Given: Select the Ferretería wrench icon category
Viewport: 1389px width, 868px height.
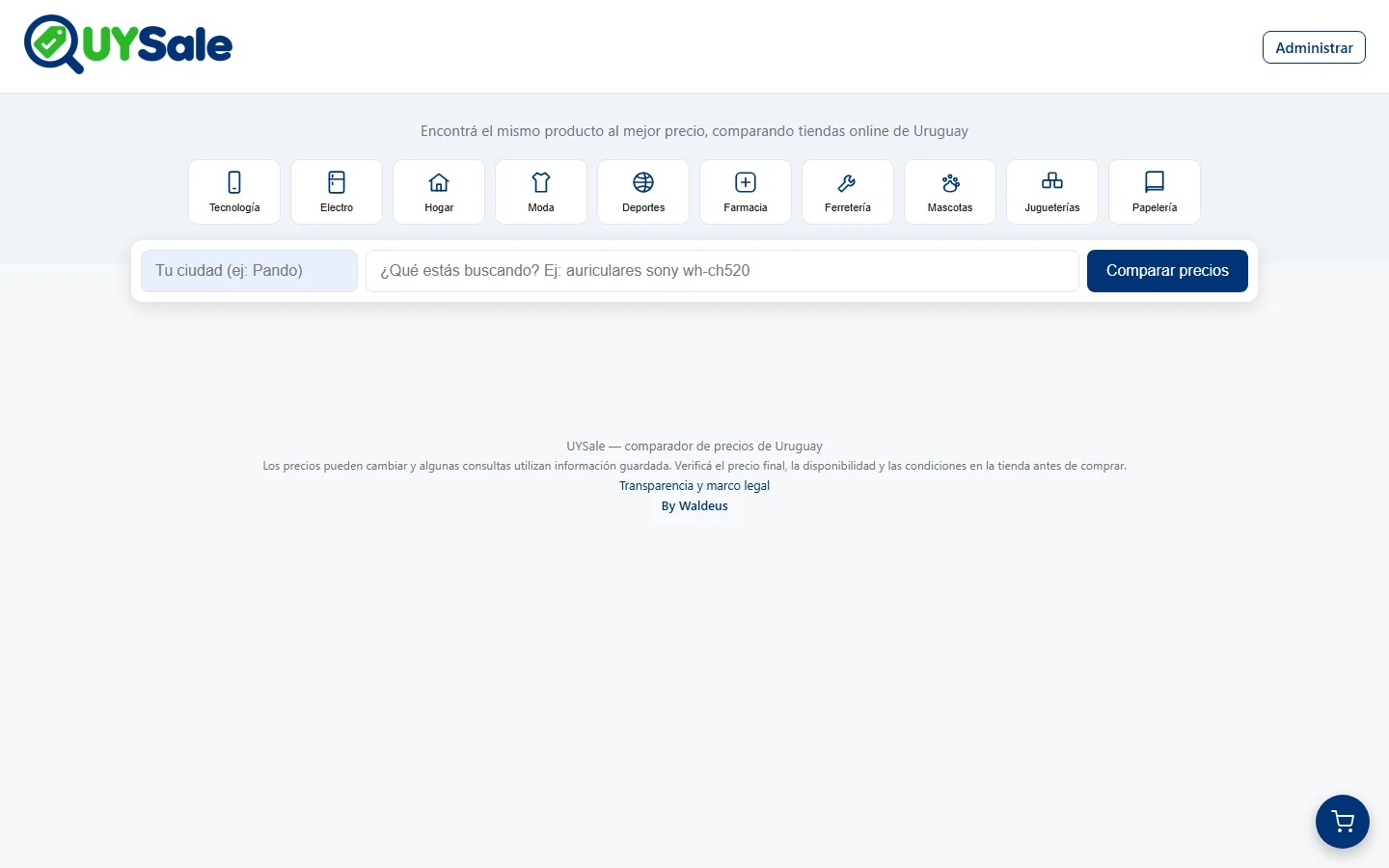Looking at the screenshot, I should pos(848,192).
